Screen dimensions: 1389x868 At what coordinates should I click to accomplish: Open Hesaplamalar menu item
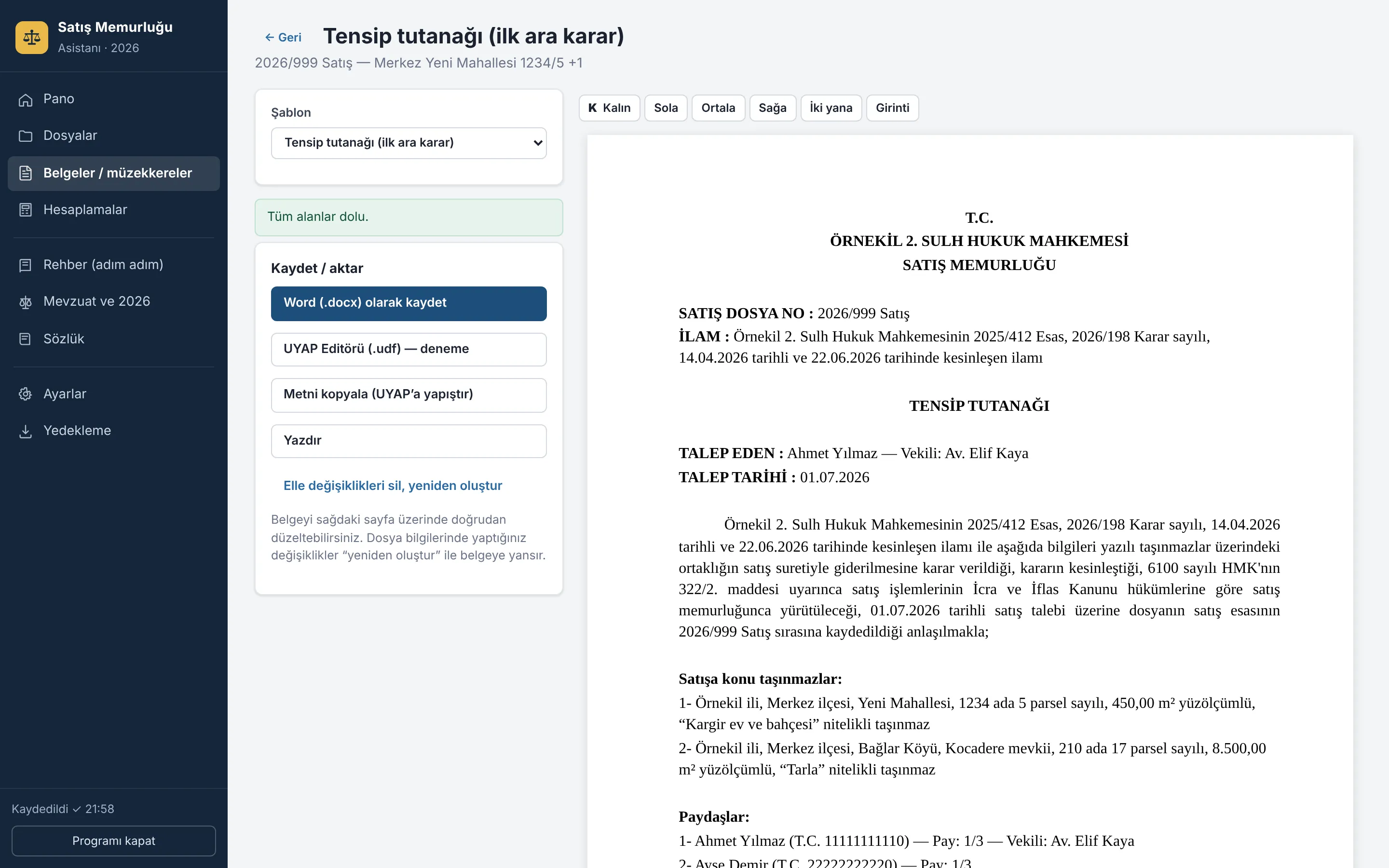click(114, 210)
